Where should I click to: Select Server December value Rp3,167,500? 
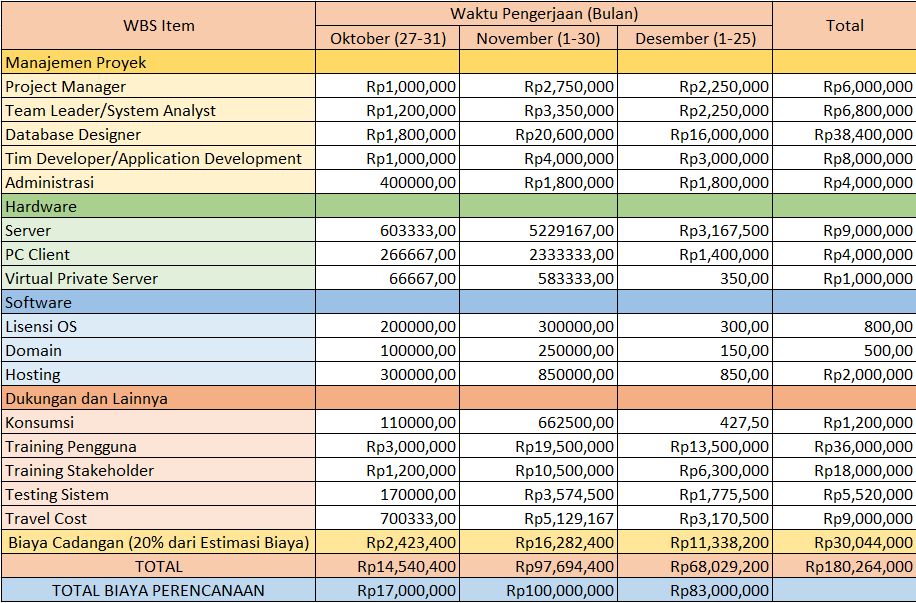[695, 230]
